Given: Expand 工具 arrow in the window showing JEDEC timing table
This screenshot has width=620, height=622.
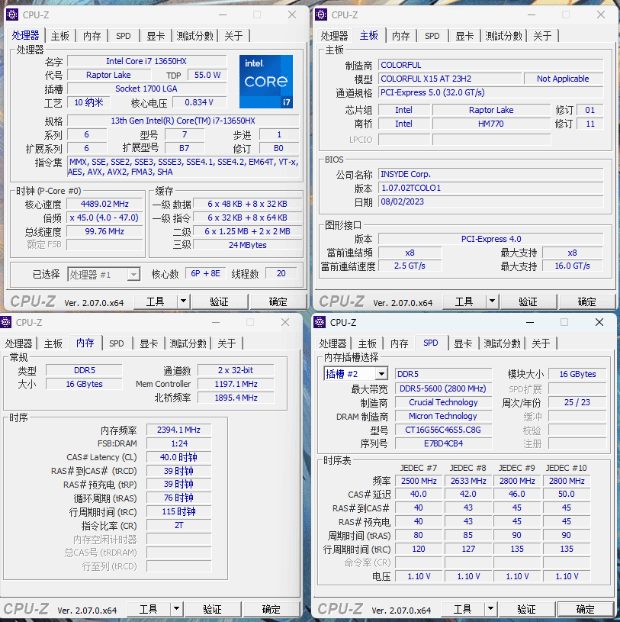Looking at the screenshot, I should pyautogui.click(x=490, y=608).
